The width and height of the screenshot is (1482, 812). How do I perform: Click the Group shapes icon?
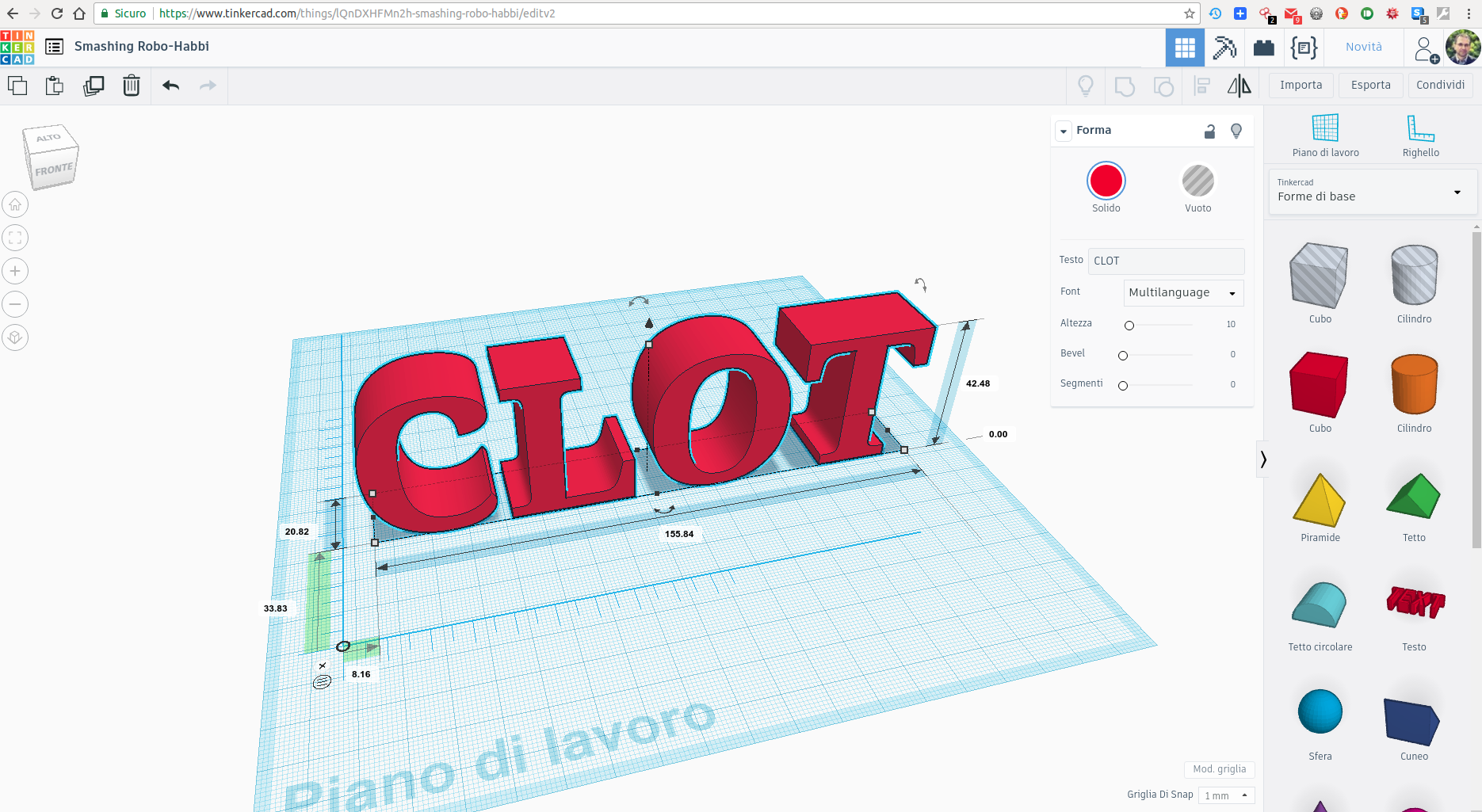(1125, 86)
